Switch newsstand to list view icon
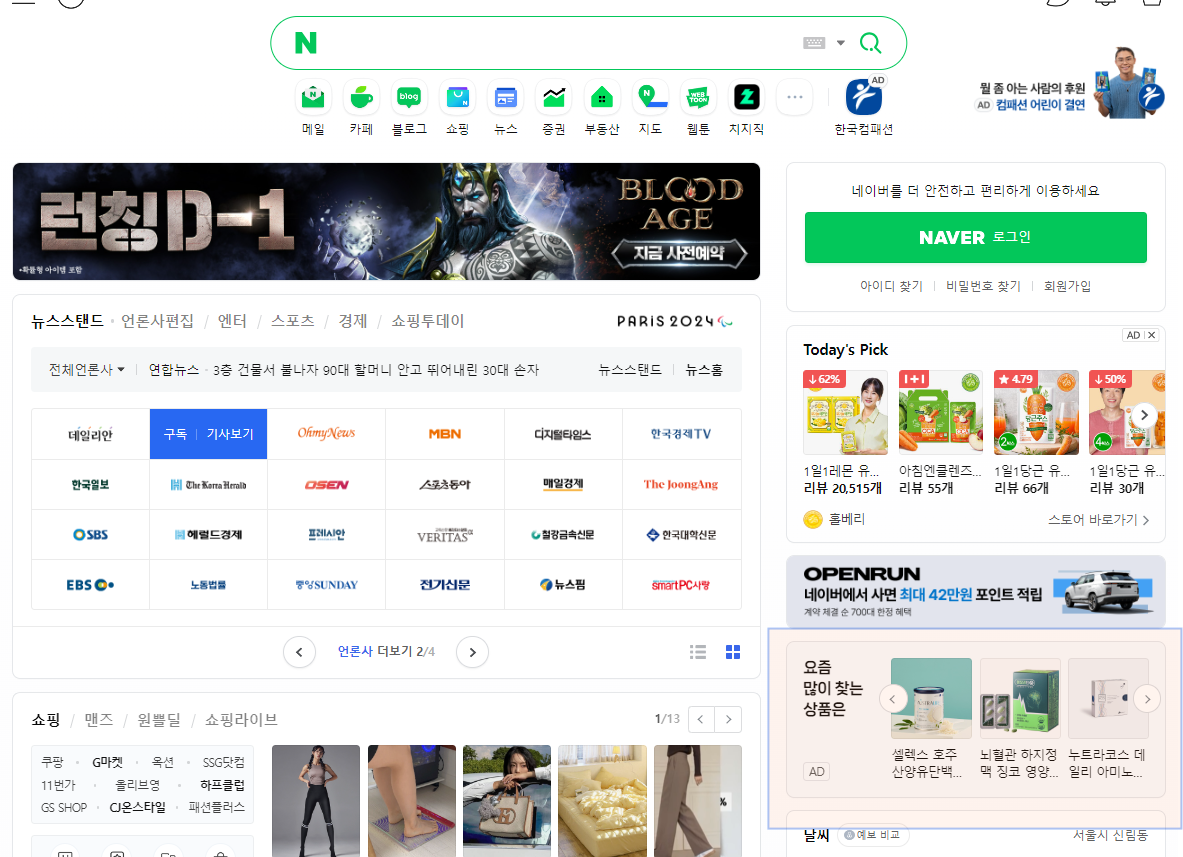 point(698,652)
